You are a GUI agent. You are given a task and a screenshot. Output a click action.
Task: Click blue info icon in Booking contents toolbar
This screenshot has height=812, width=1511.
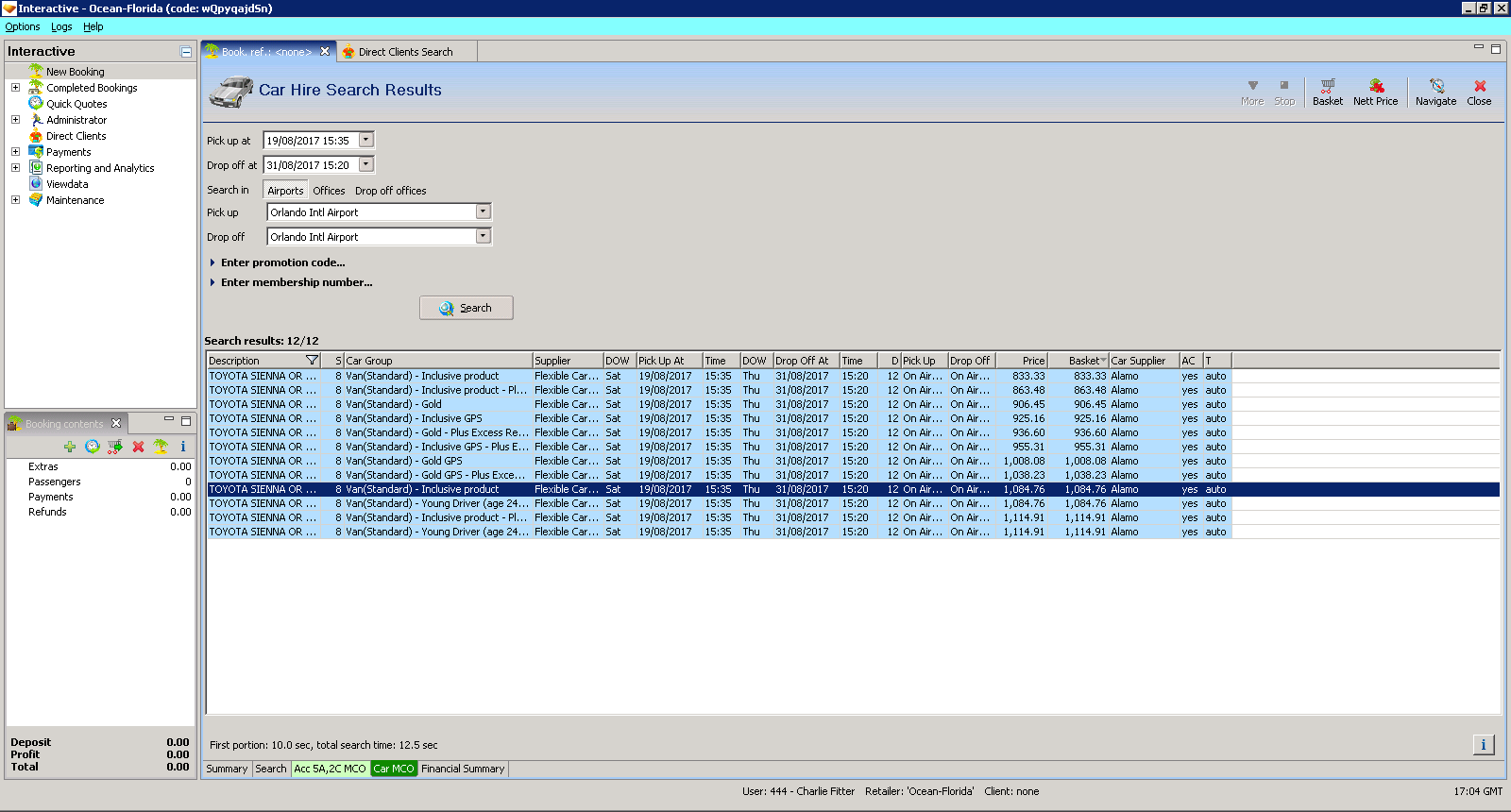coord(183,447)
